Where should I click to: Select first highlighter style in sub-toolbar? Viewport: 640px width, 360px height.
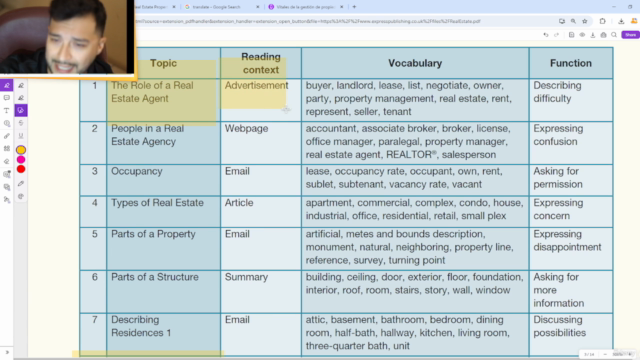coord(21,85)
